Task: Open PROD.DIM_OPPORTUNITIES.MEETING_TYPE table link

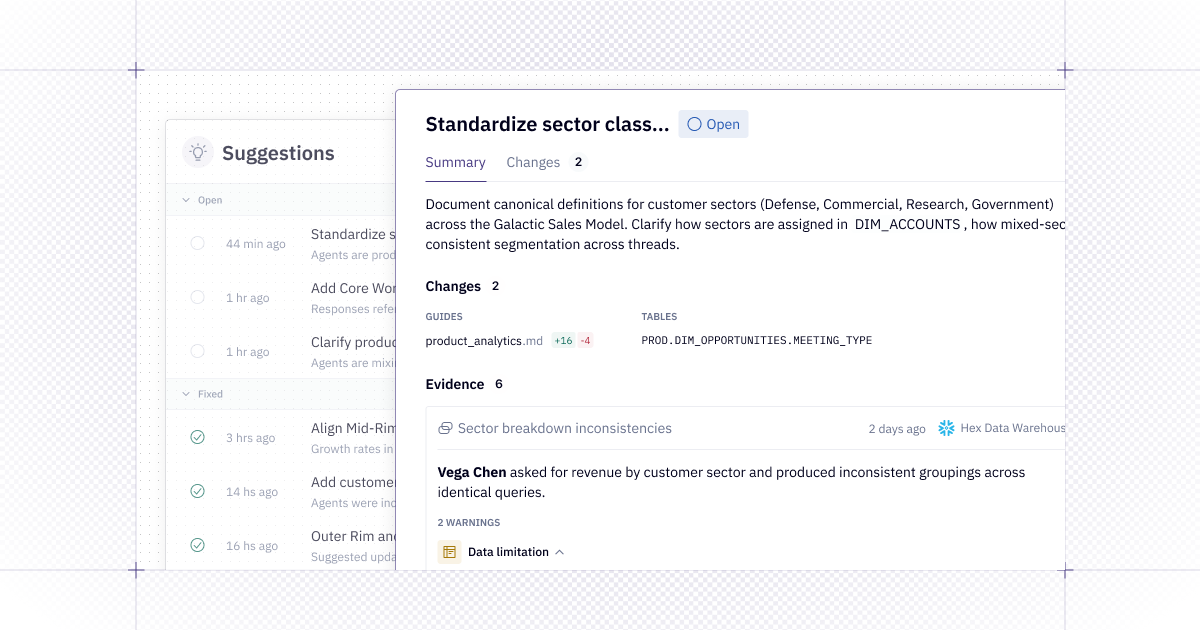Action: point(756,341)
